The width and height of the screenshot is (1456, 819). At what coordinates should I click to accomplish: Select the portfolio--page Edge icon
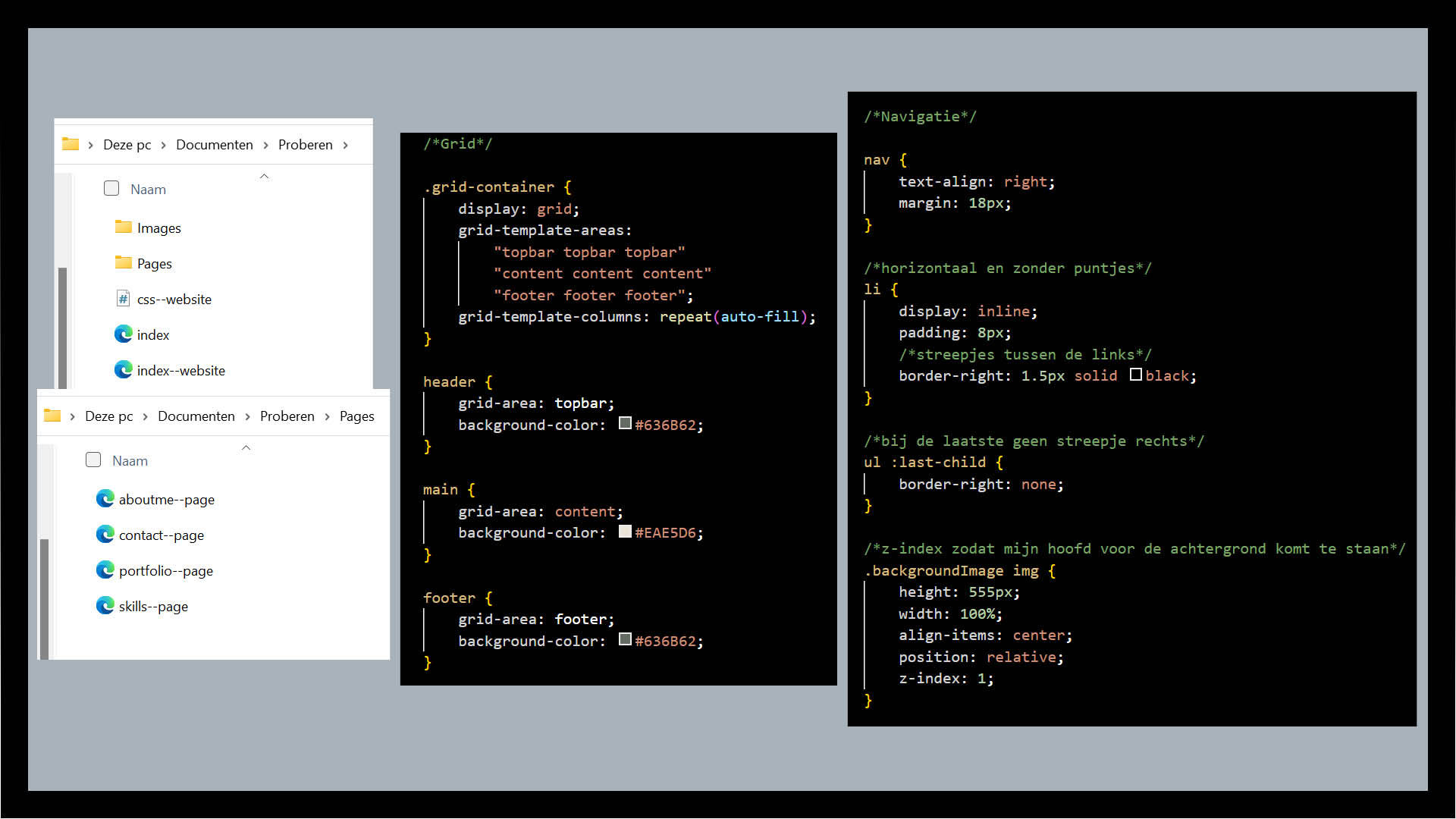point(105,570)
